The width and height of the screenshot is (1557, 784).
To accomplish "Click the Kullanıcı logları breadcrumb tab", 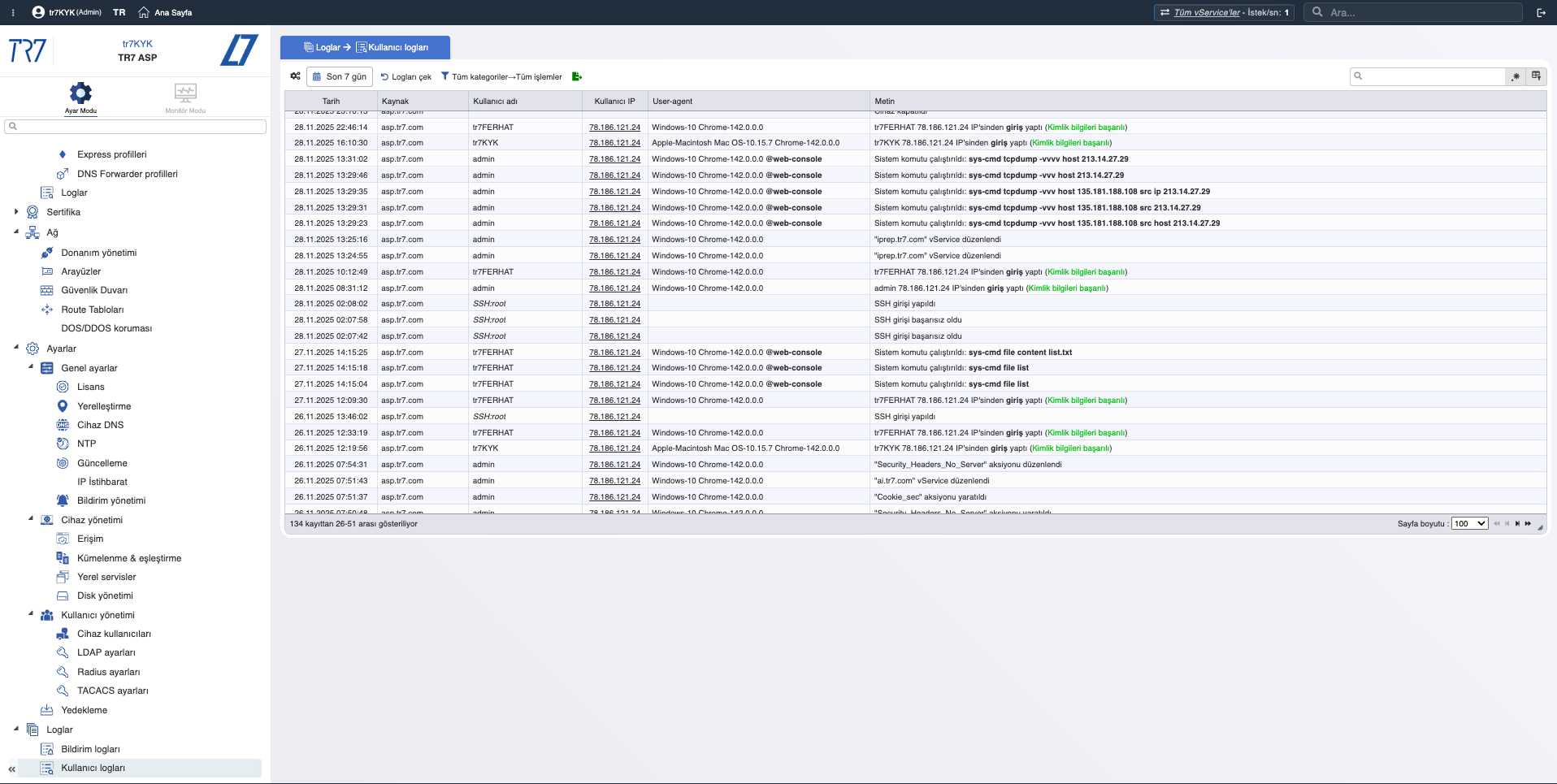I will point(393,47).
